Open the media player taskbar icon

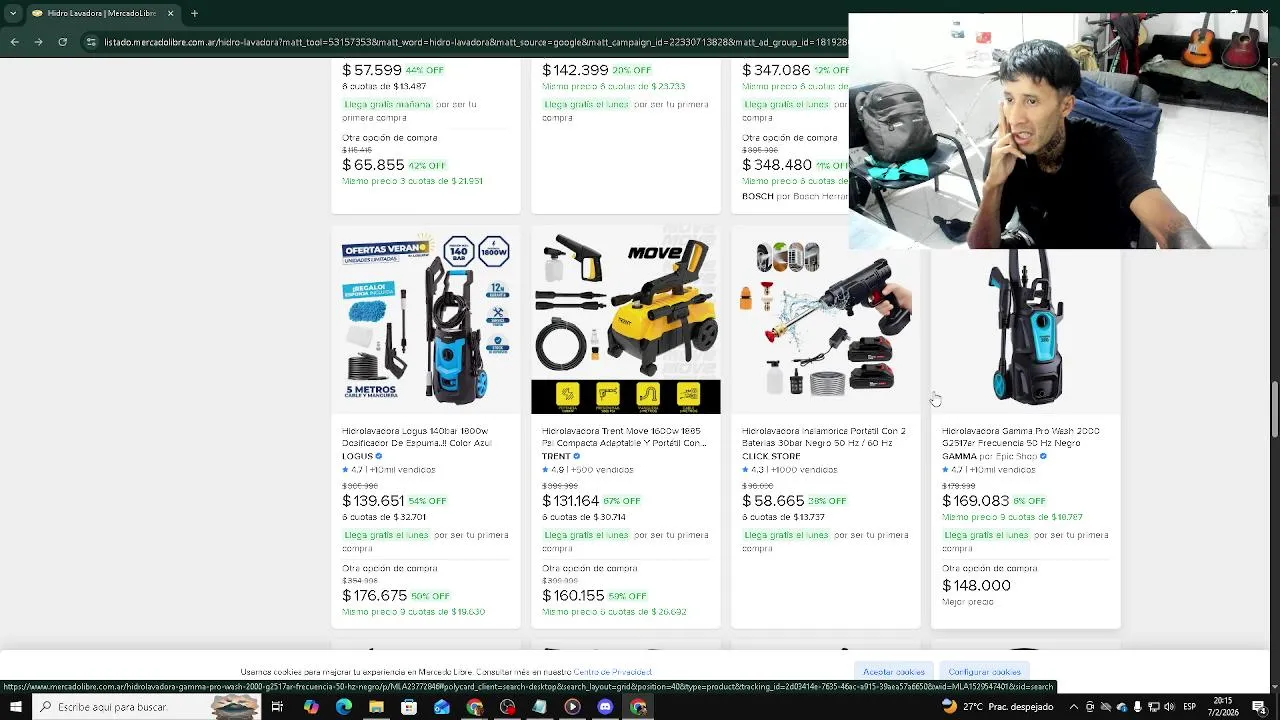click(572, 707)
